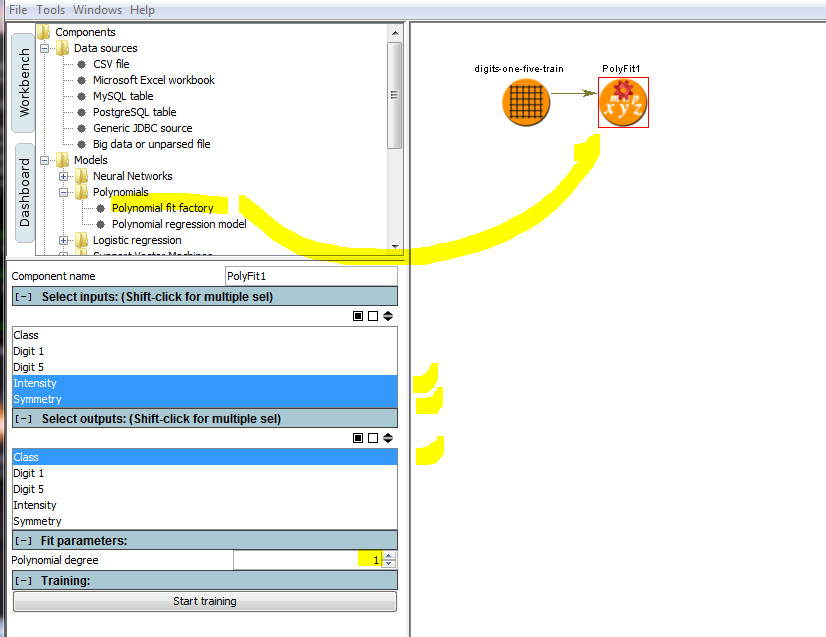The height and width of the screenshot is (637, 826).
Task: Collapse the Fit parameters section
Action: click(x=24, y=541)
